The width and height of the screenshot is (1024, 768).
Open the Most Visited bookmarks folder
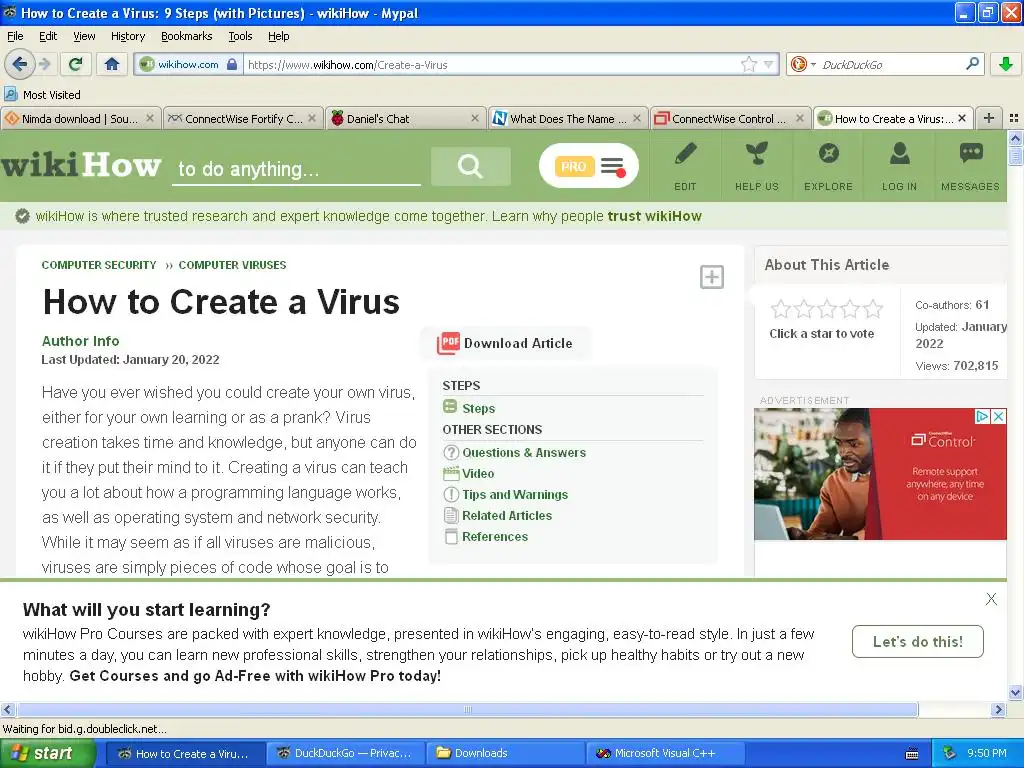pyautogui.click(x=42, y=95)
